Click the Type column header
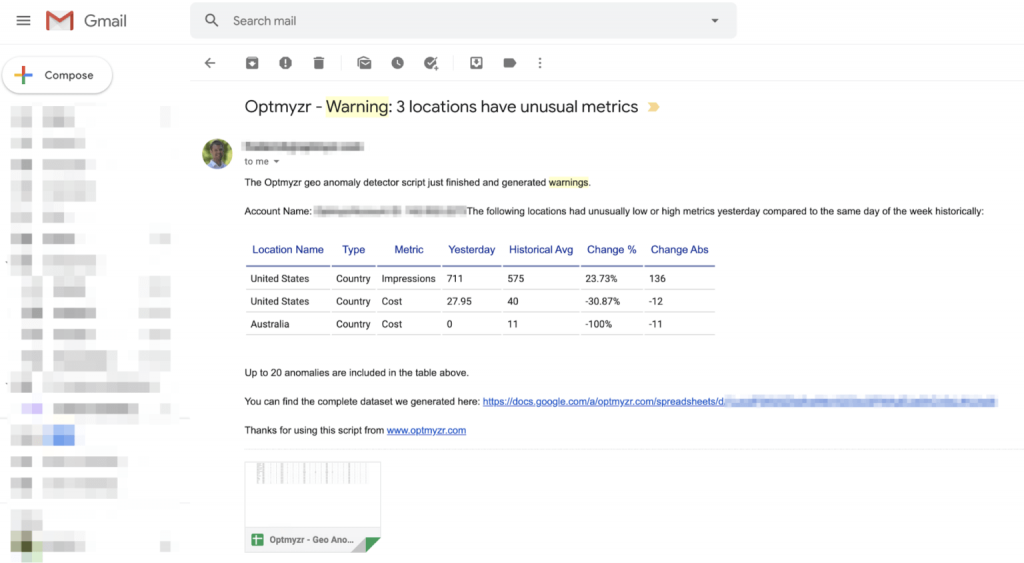Screen dimensions: 1024x563 [x=353, y=249]
